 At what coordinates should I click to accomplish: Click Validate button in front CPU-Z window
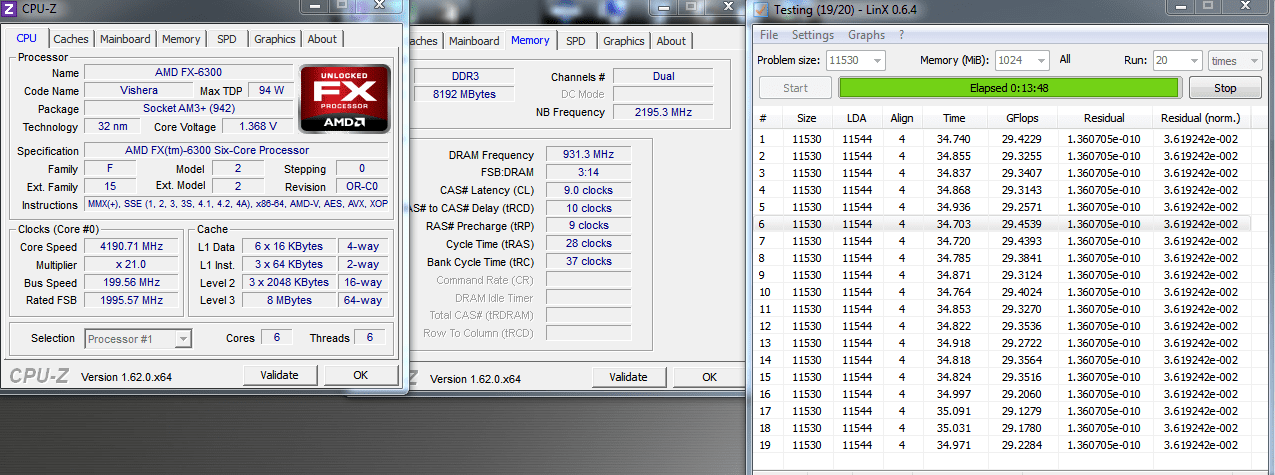[x=279, y=375]
